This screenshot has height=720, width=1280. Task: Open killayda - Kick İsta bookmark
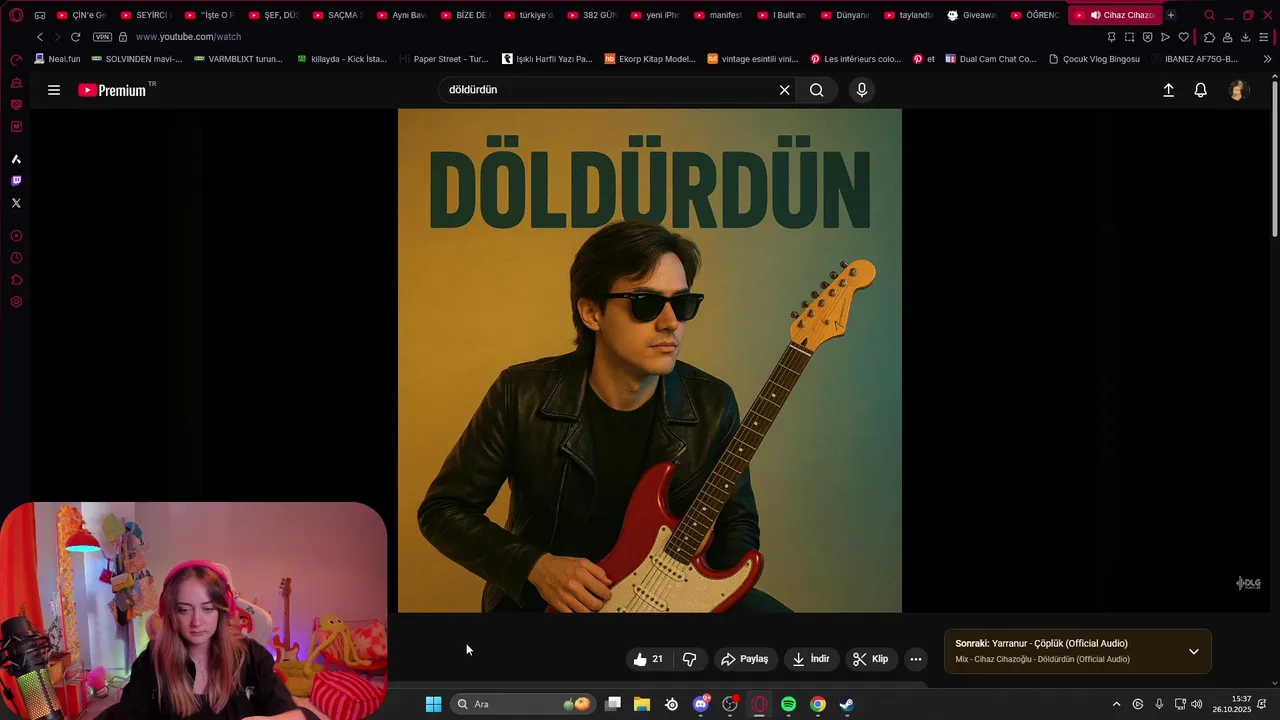coord(341,59)
